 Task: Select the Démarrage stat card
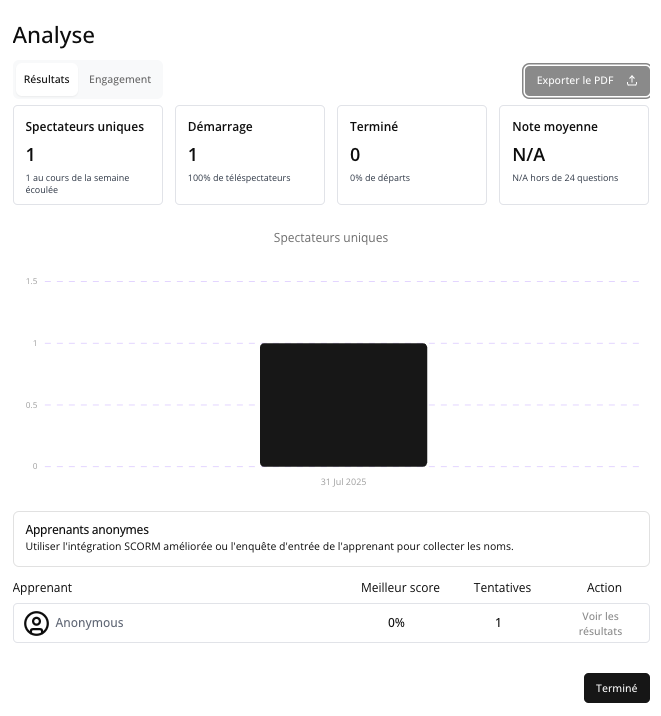tap(250, 155)
